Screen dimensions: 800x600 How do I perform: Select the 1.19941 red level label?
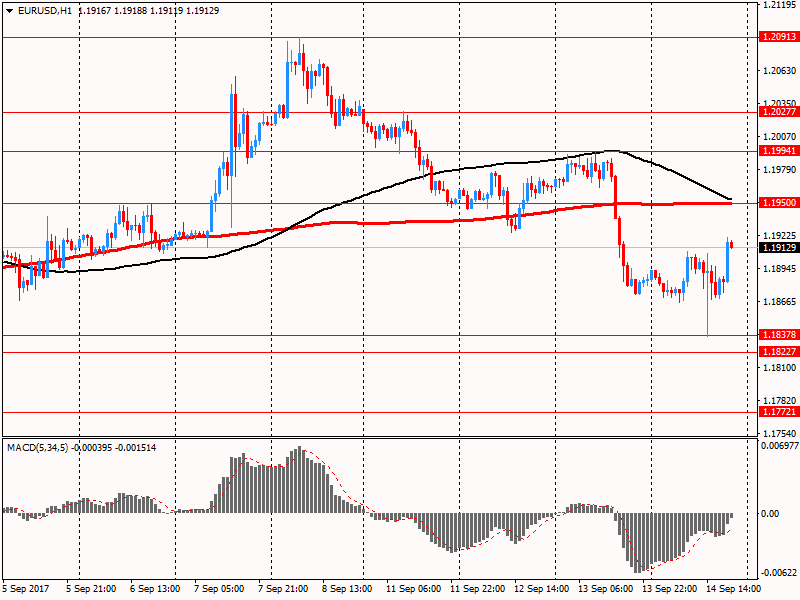[x=779, y=151]
